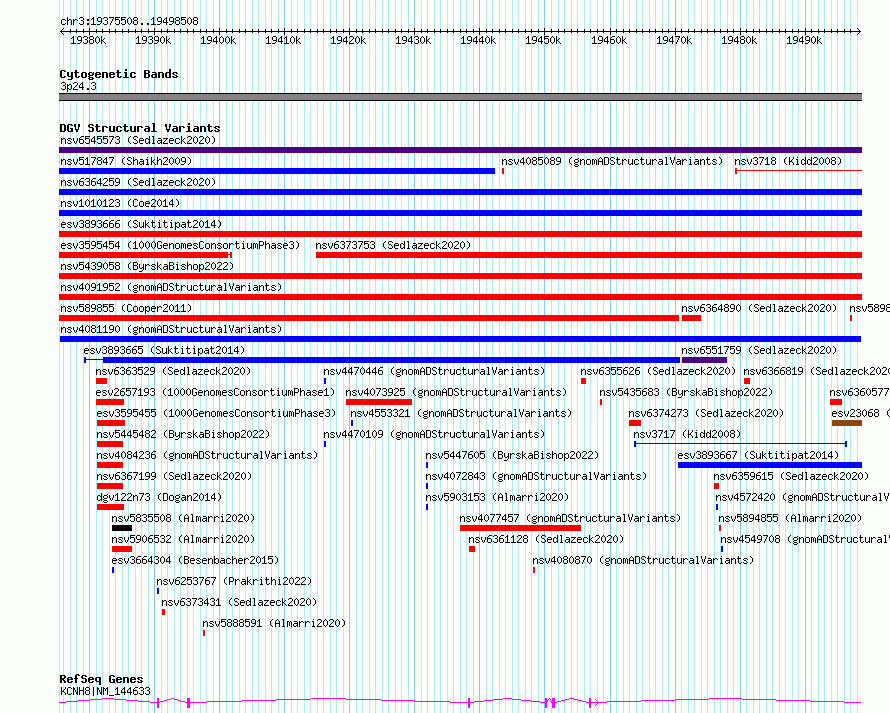Click the esv3595454 (1000GenomesConsortiumPhase3) label
The height and width of the screenshot is (713, 890).
pyautogui.click(x=180, y=245)
